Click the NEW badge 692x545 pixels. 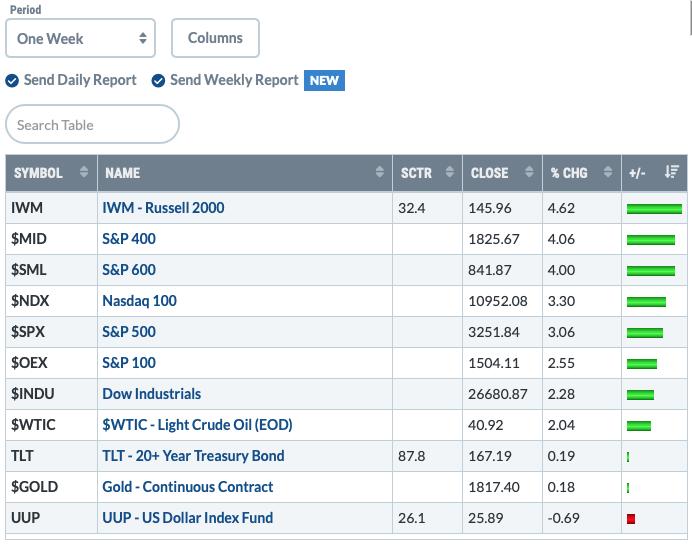click(x=324, y=80)
